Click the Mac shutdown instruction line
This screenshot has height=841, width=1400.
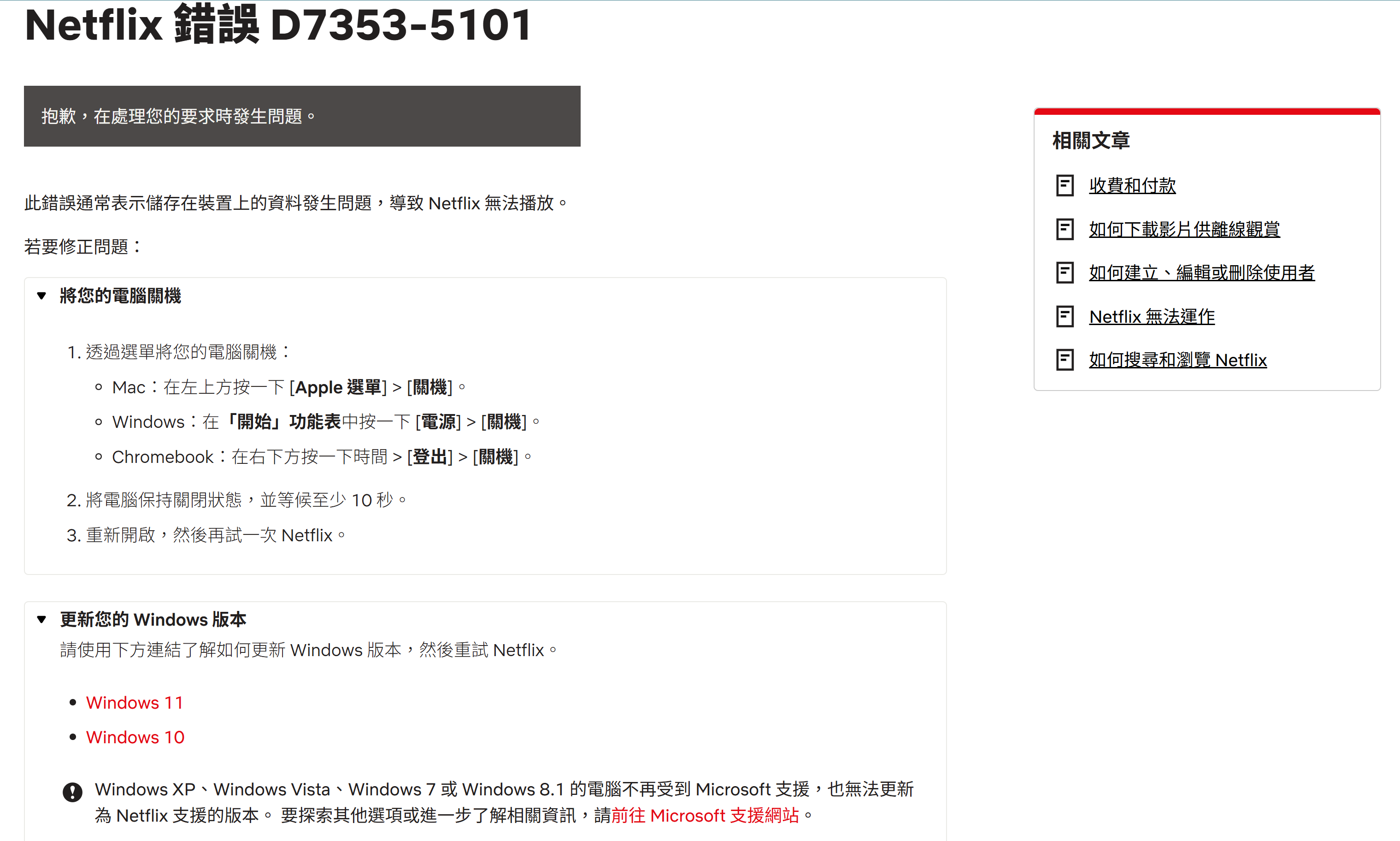pos(289,387)
